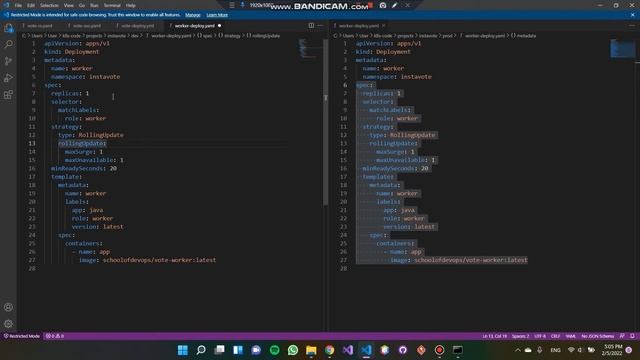Open the Extensions view
640x360 pixels.
tap(8, 95)
